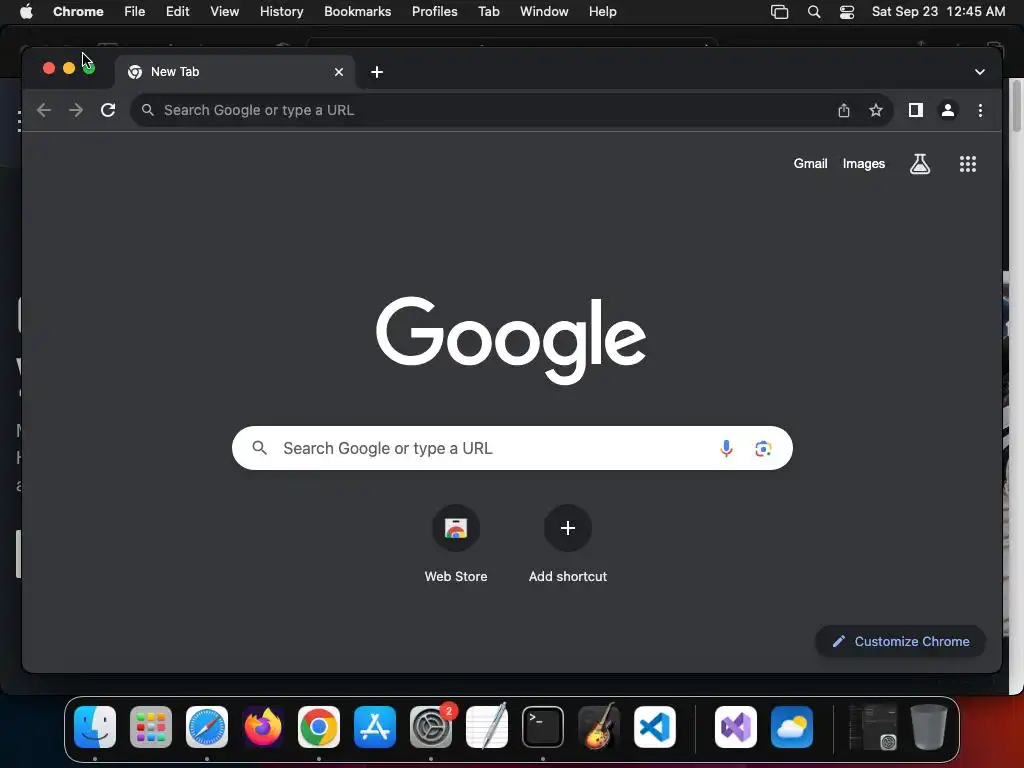
Task: Open the File menu
Action: click(135, 12)
